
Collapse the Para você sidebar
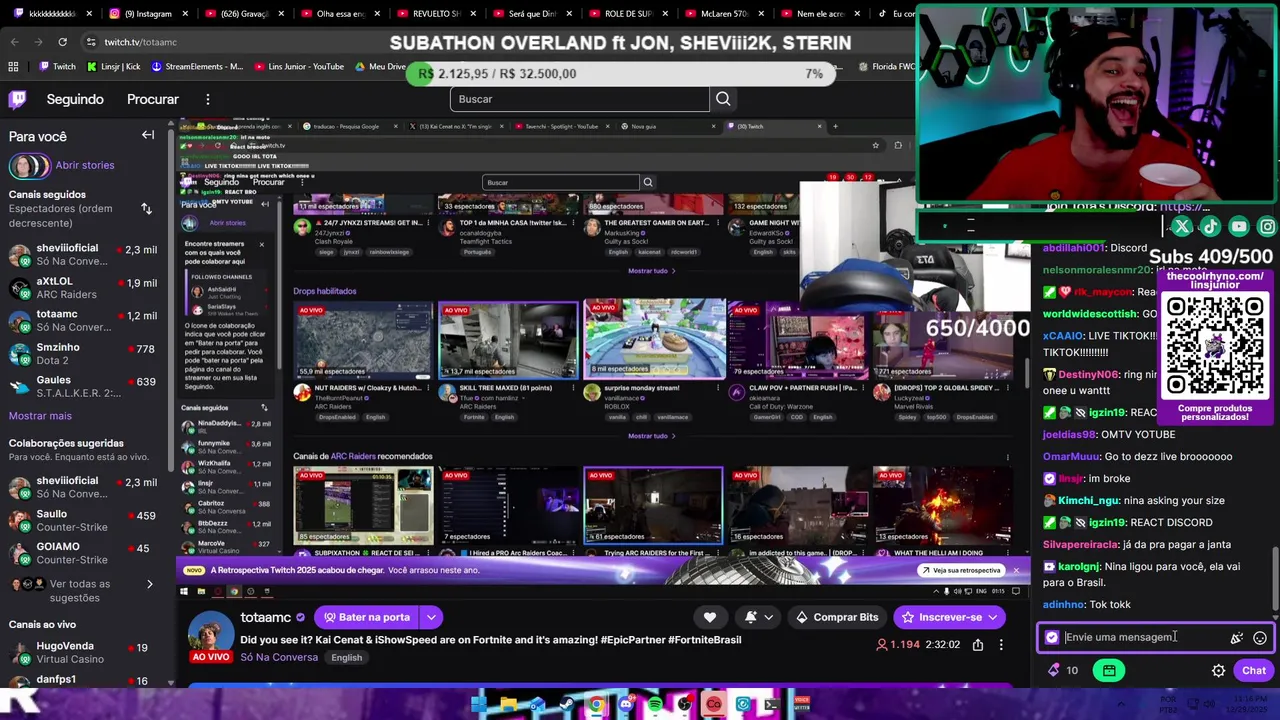click(148, 135)
